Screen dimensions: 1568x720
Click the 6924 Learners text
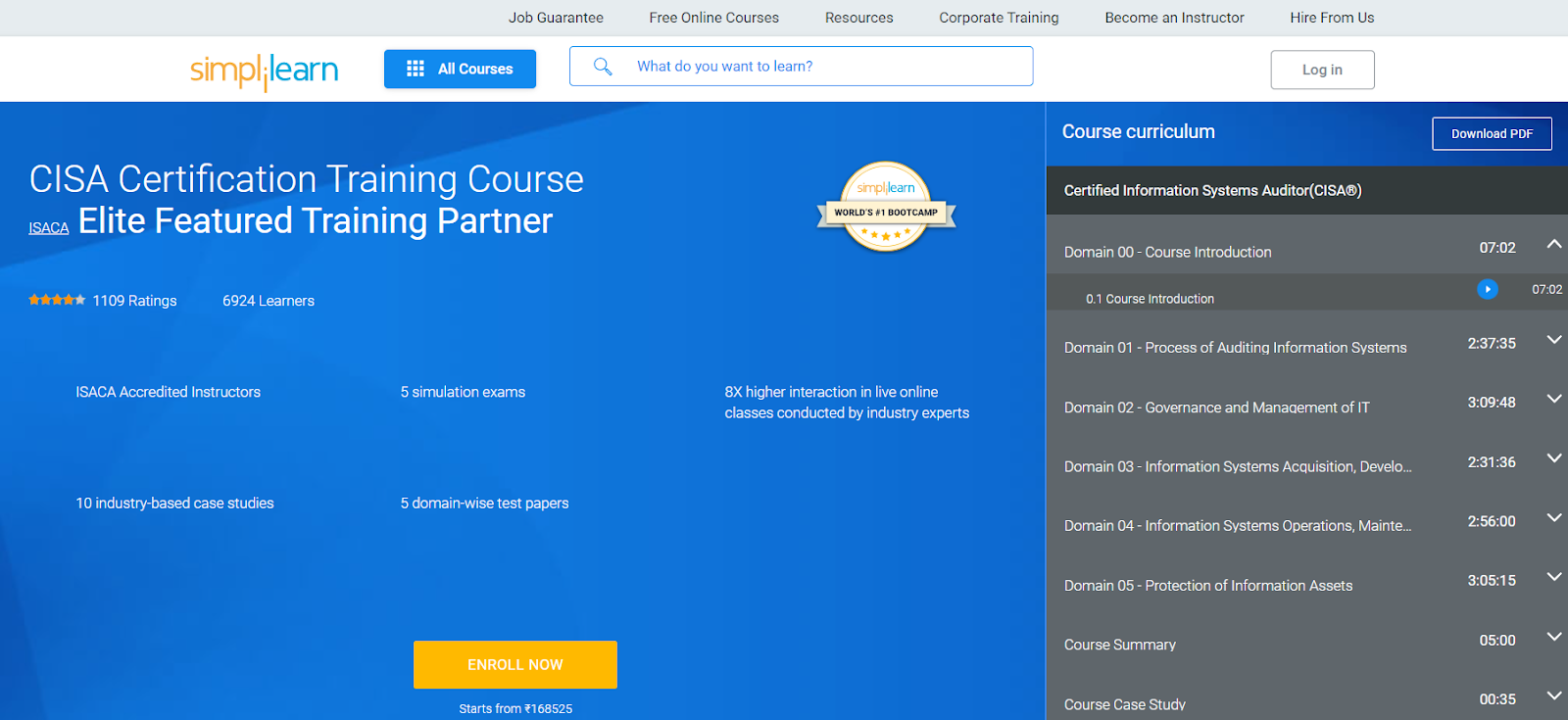point(269,301)
